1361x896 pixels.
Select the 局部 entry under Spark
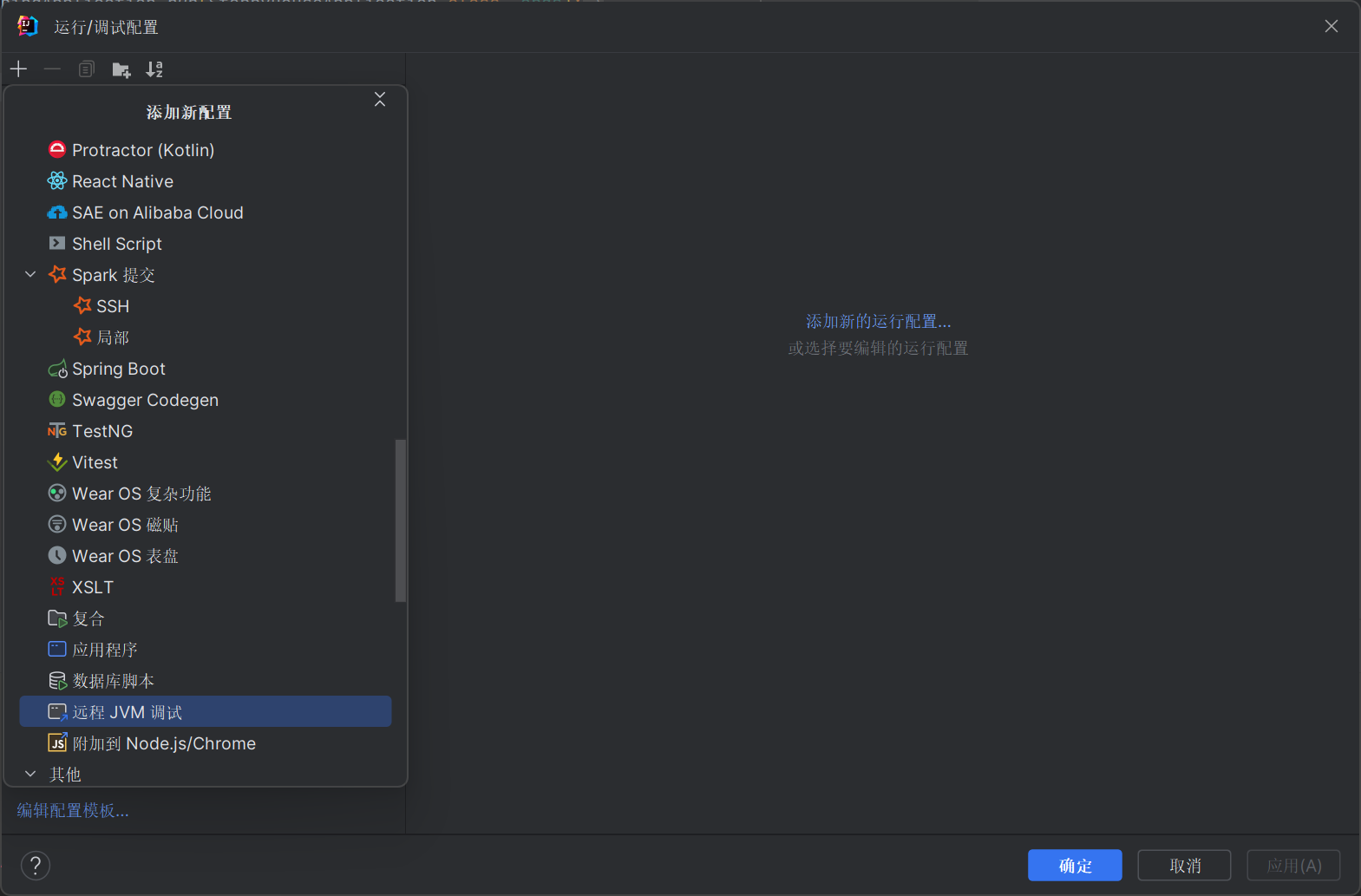pos(206,337)
